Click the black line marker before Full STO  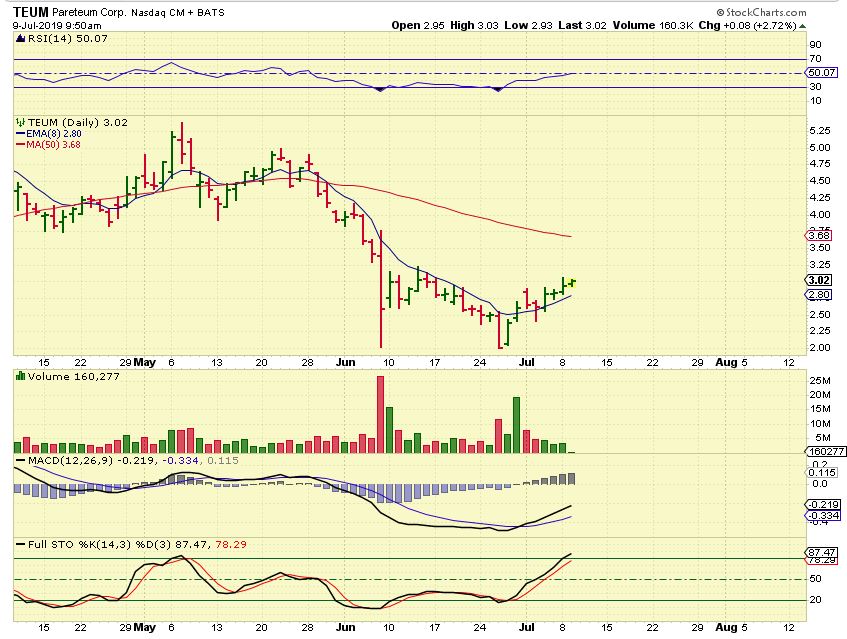coord(21,544)
